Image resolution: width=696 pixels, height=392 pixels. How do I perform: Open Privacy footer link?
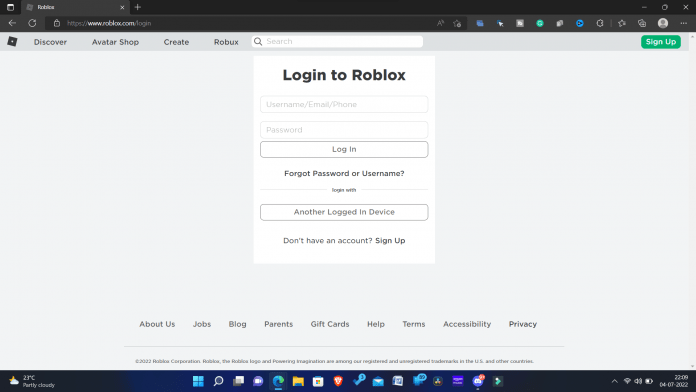click(x=523, y=324)
